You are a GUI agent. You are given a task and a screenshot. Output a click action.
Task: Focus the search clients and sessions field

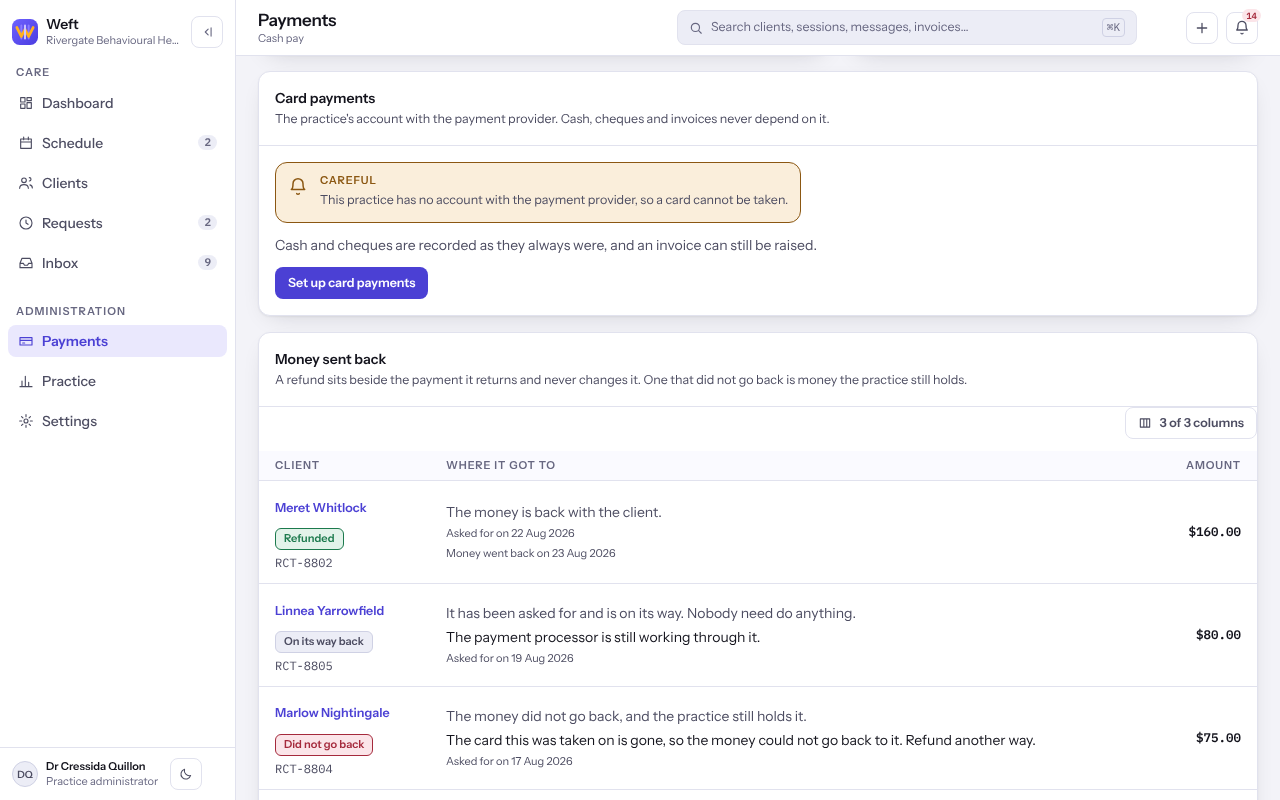907,28
